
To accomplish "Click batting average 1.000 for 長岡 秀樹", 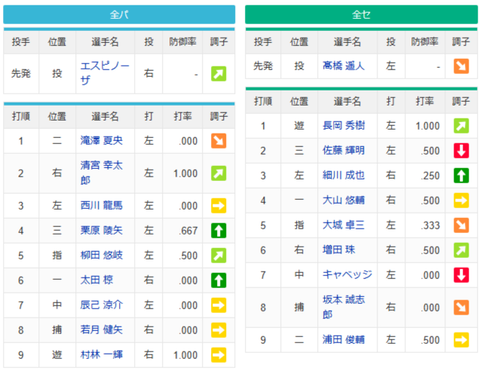I will (x=428, y=126).
